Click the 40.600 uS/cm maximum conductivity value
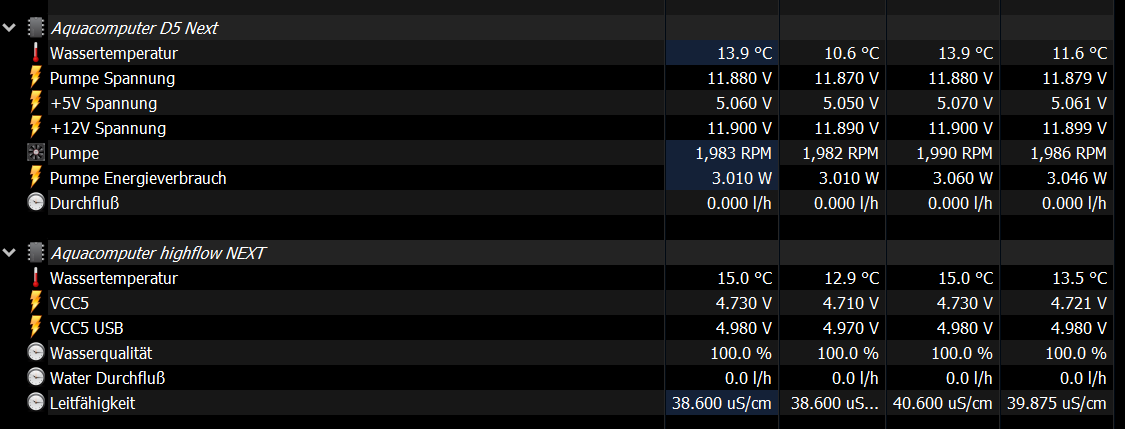 pos(943,404)
